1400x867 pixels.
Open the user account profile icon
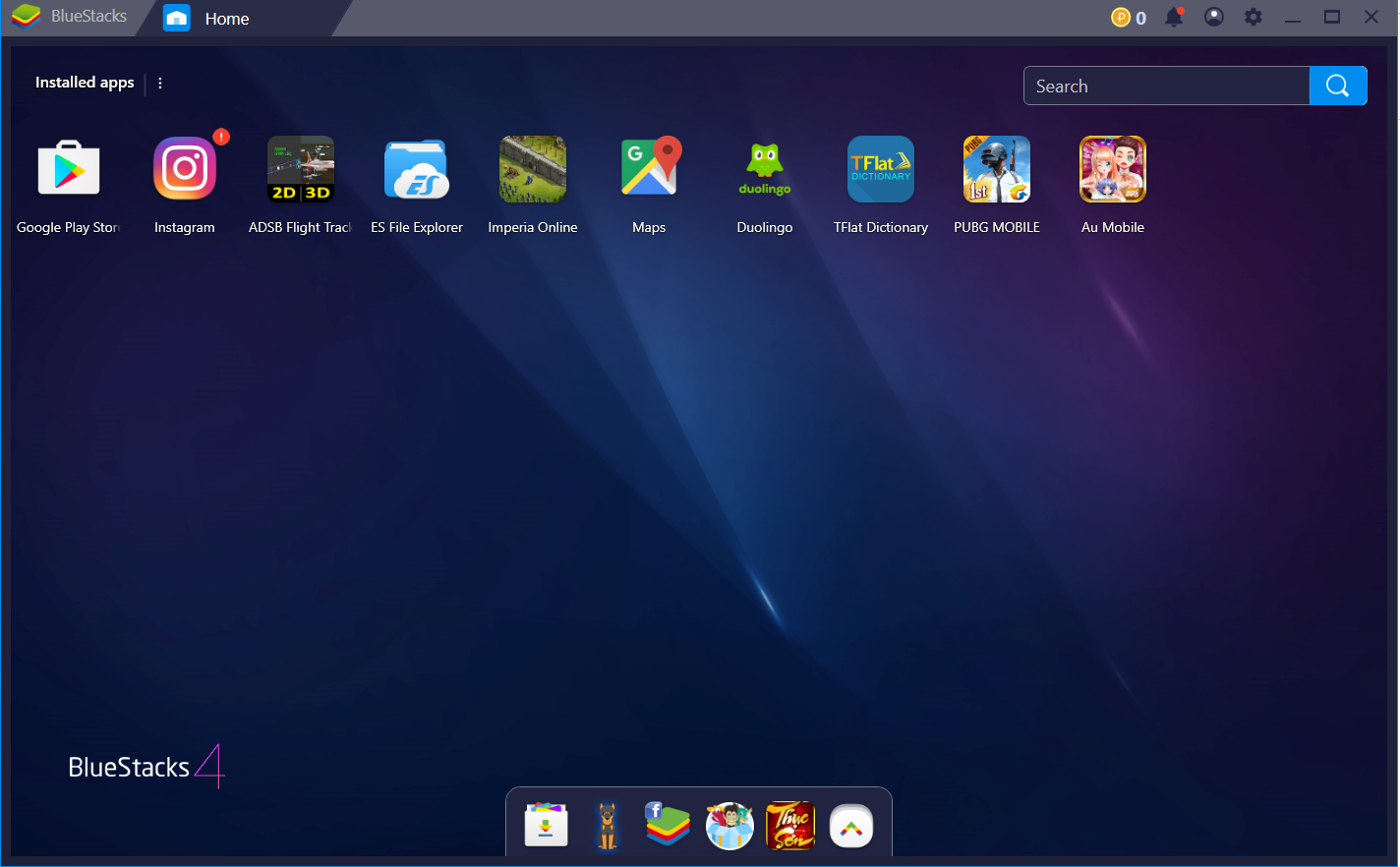pyautogui.click(x=1214, y=17)
